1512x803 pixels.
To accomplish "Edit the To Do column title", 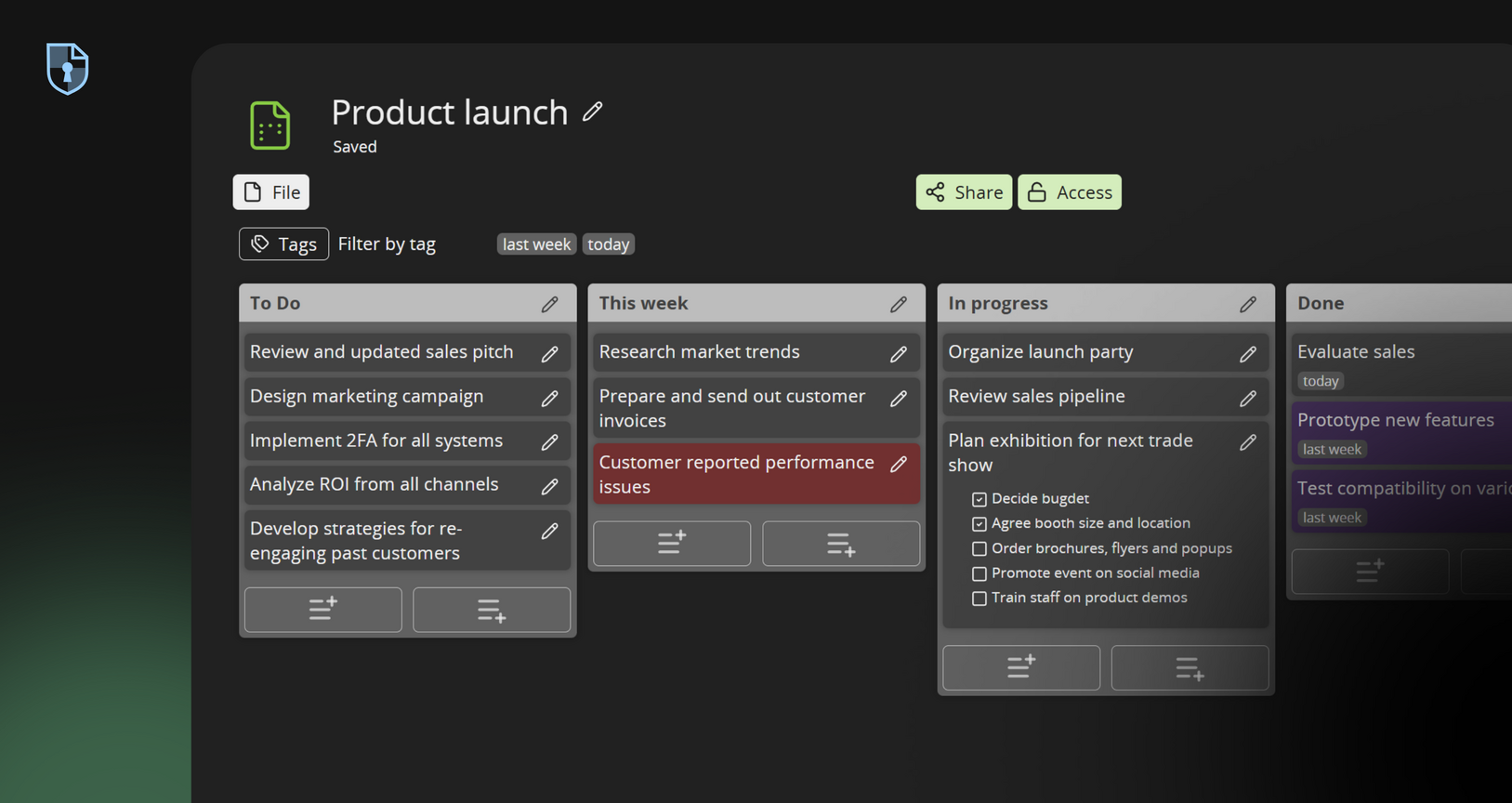I will 549,304.
